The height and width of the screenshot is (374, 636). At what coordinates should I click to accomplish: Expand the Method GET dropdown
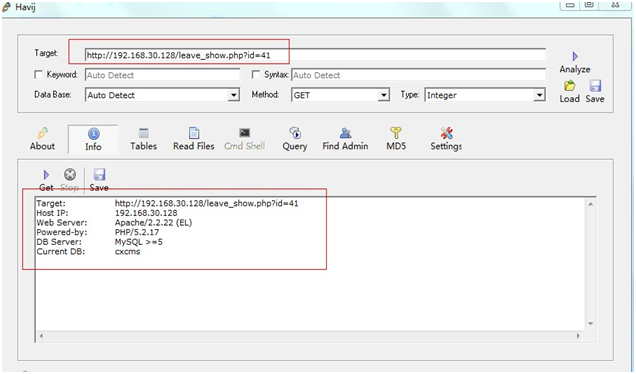(x=383, y=95)
